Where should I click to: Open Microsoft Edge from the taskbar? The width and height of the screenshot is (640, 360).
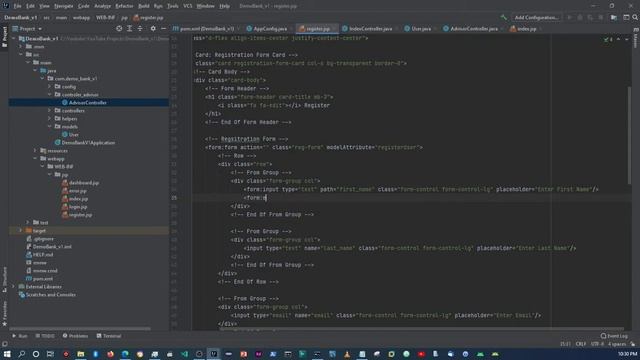[x=125, y=354]
